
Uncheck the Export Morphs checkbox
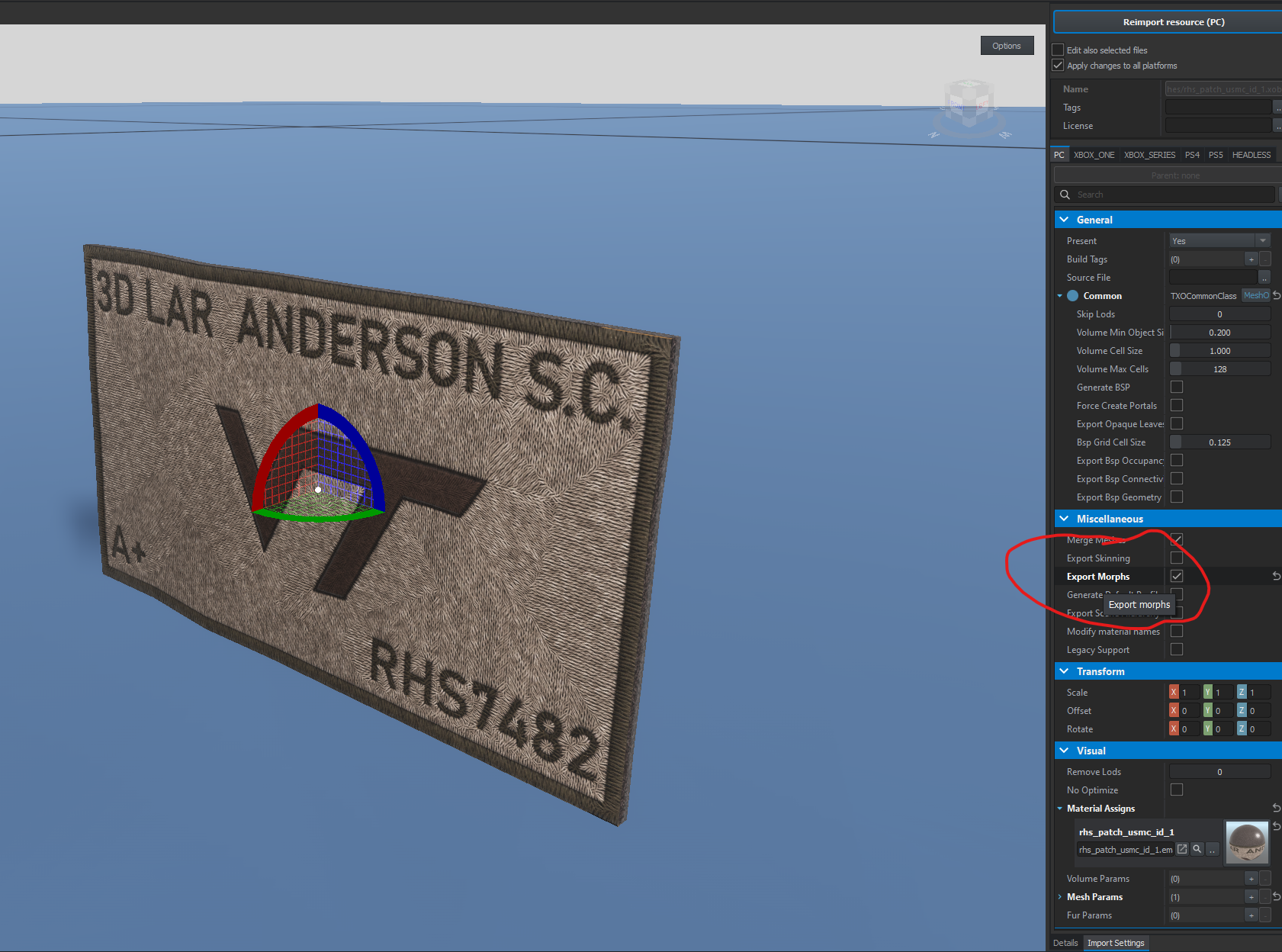1177,577
